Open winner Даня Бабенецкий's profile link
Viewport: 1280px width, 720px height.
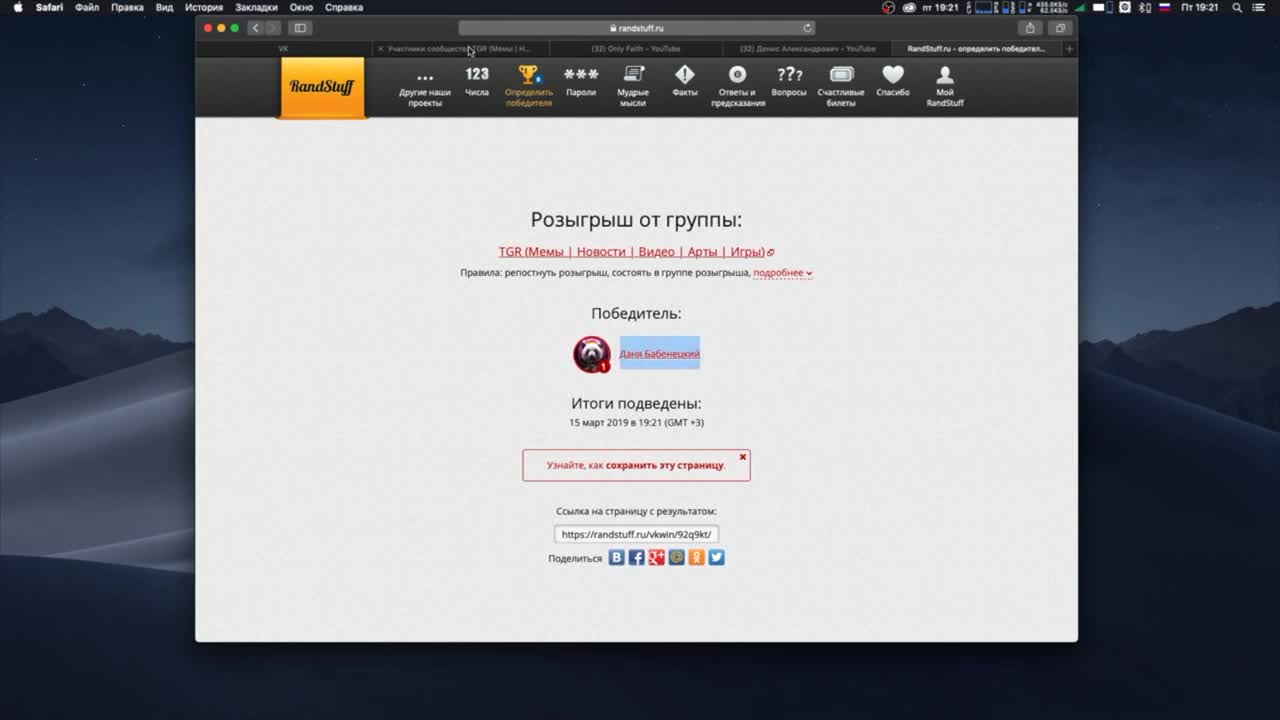coord(659,354)
